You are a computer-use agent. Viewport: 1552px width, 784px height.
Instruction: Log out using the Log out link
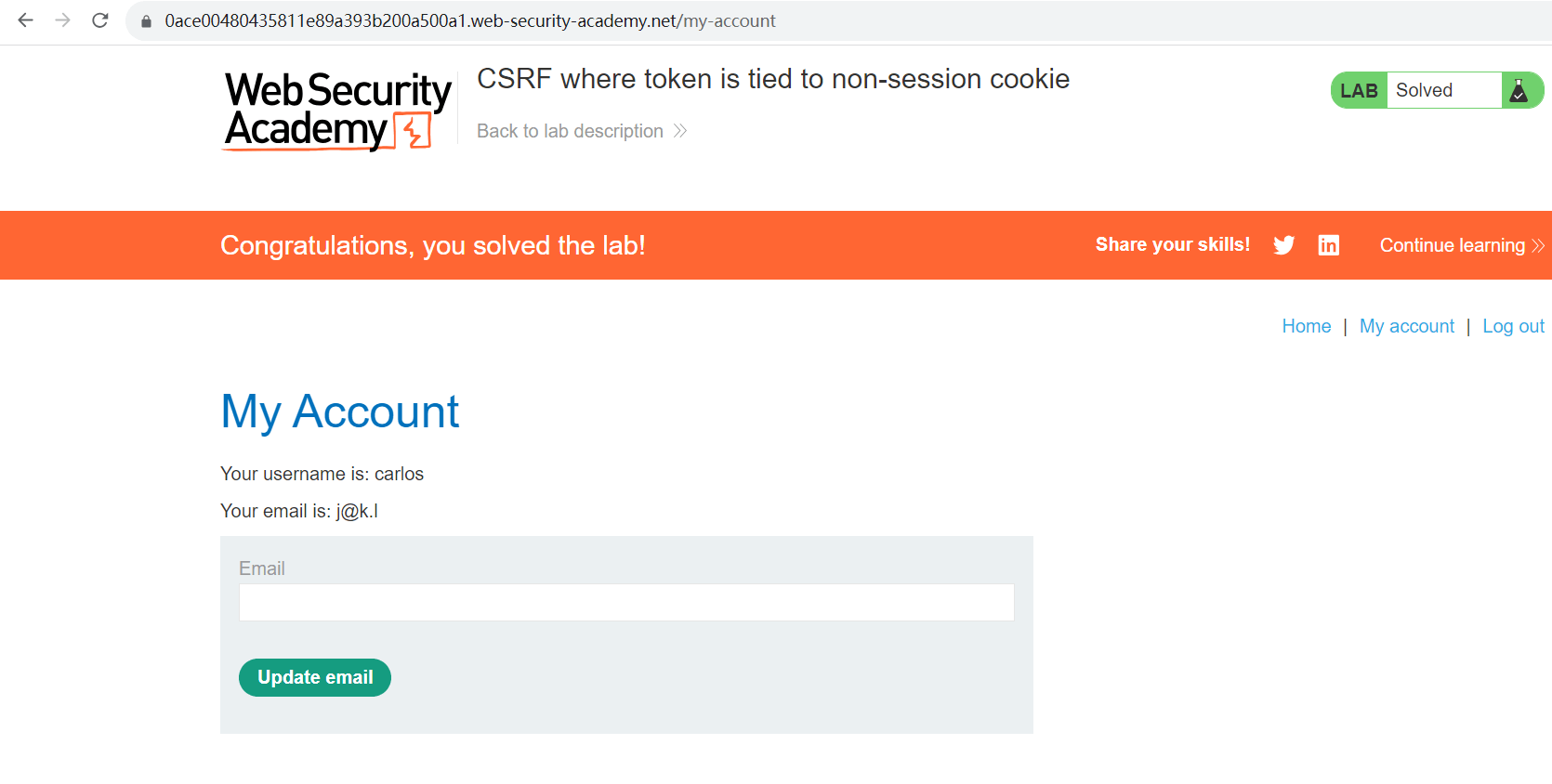(1513, 326)
